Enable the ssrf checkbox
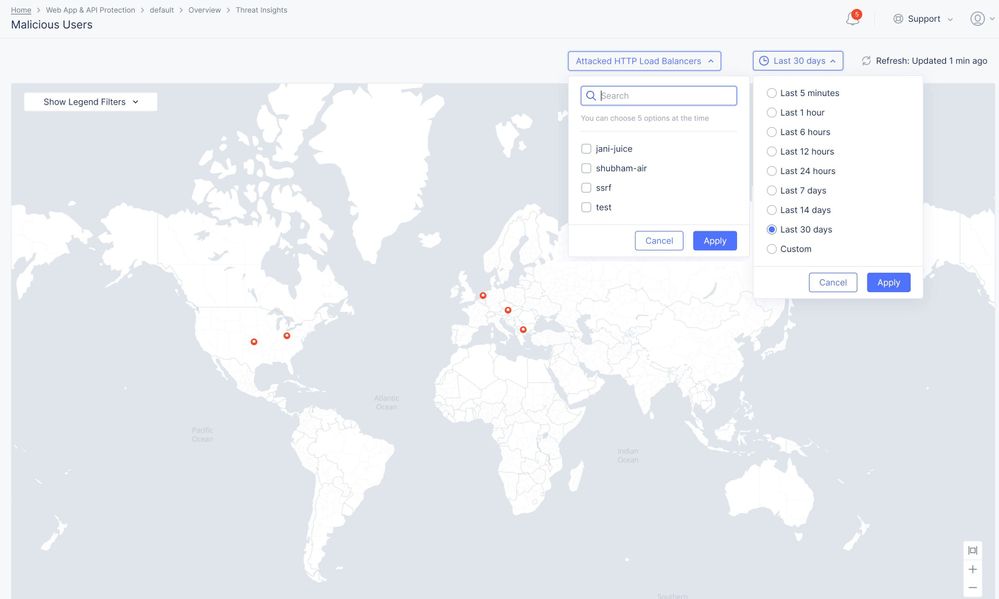The image size is (999, 599). (x=586, y=188)
